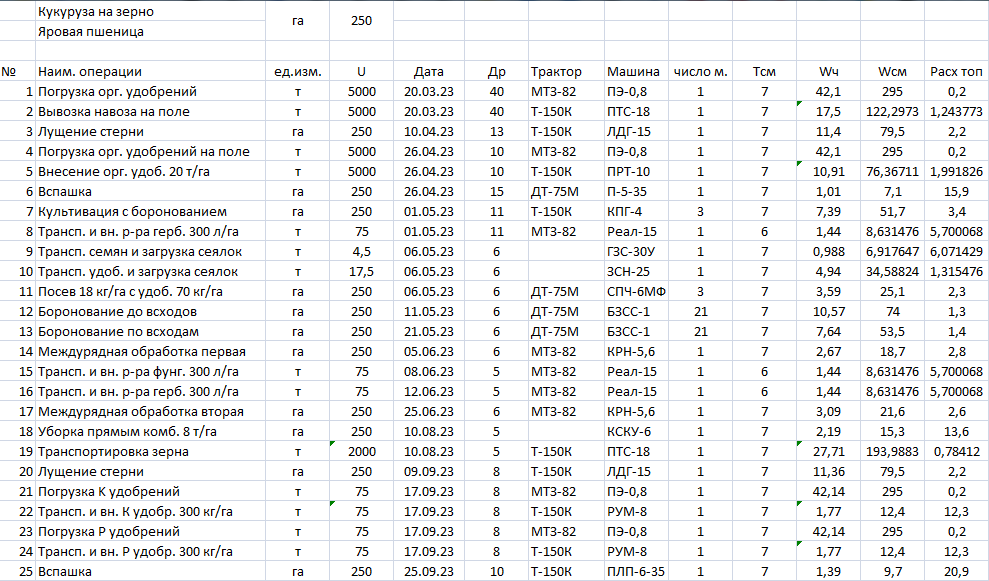Select "Трансп. и вн. р-ра герб. 300 л/га" in row 8
The height and width of the screenshot is (581, 989).
pos(150,232)
